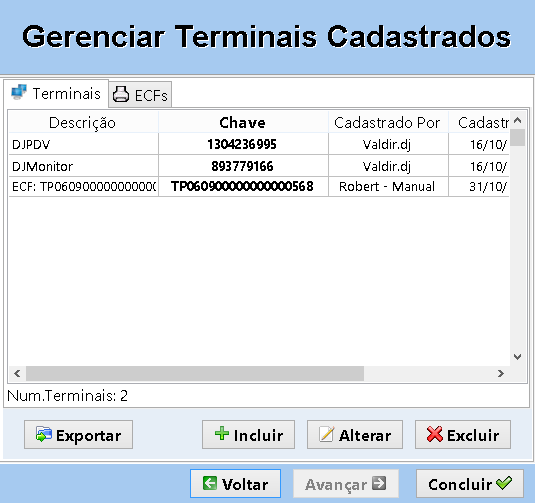Select the ECF TP0609 terminal row

pyautogui.click(x=259, y=187)
